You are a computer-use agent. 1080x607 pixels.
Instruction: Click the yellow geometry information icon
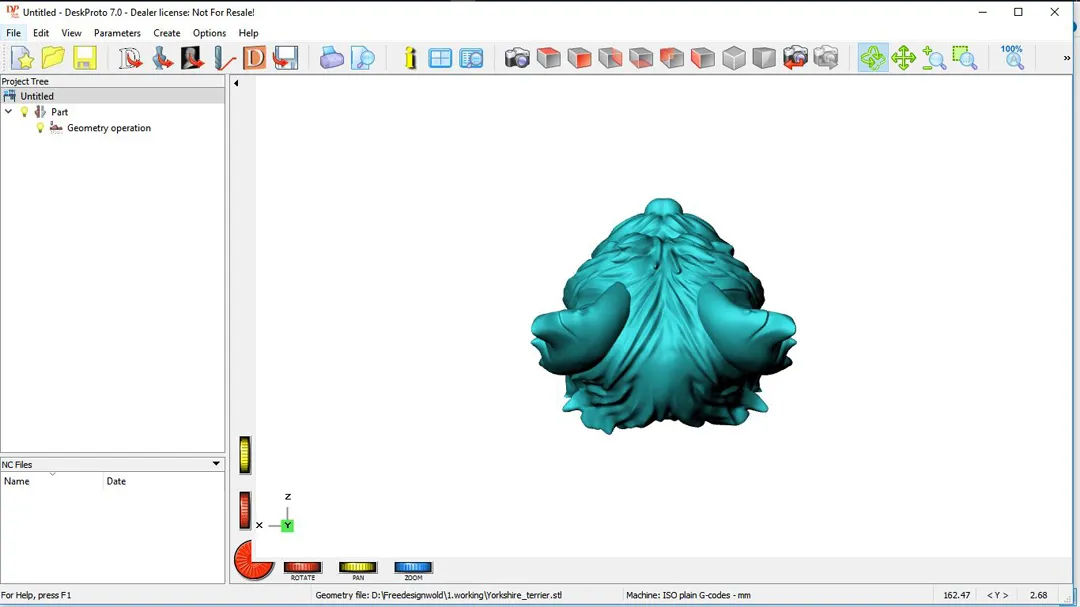410,58
